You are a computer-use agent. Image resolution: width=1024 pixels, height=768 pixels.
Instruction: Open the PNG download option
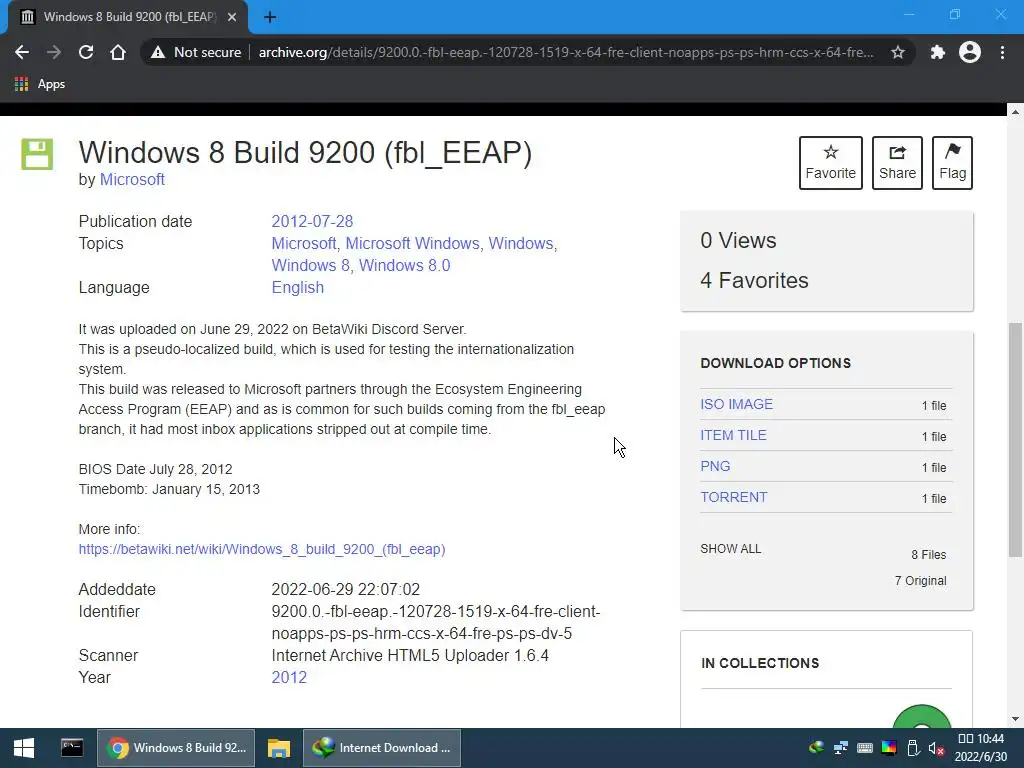coord(715,466)
